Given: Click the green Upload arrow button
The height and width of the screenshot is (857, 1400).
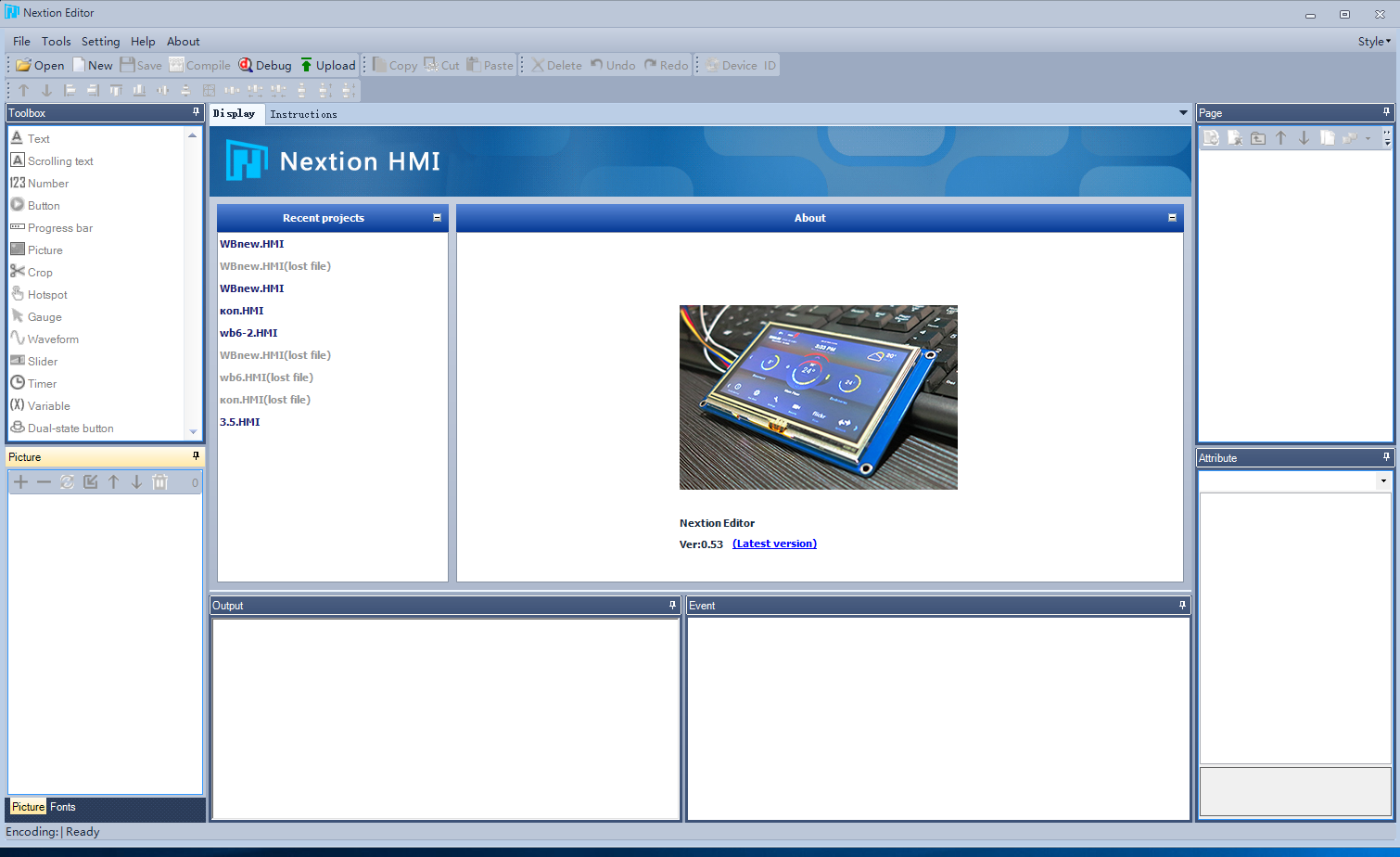Looking at the screenshot, I should (x=327, y=65).
